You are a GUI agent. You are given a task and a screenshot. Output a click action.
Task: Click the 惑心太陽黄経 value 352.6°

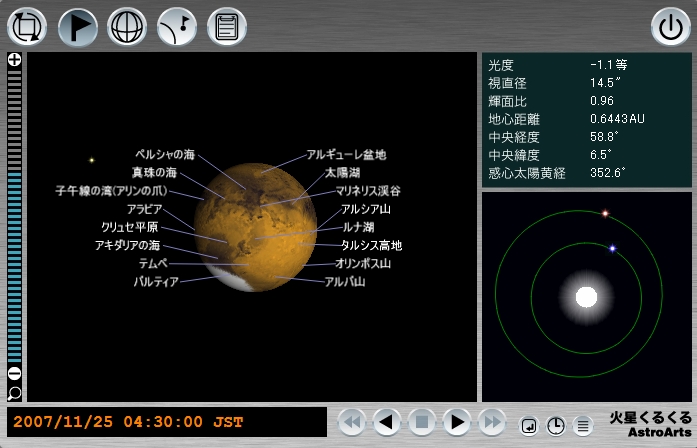[x=608, y=172]
